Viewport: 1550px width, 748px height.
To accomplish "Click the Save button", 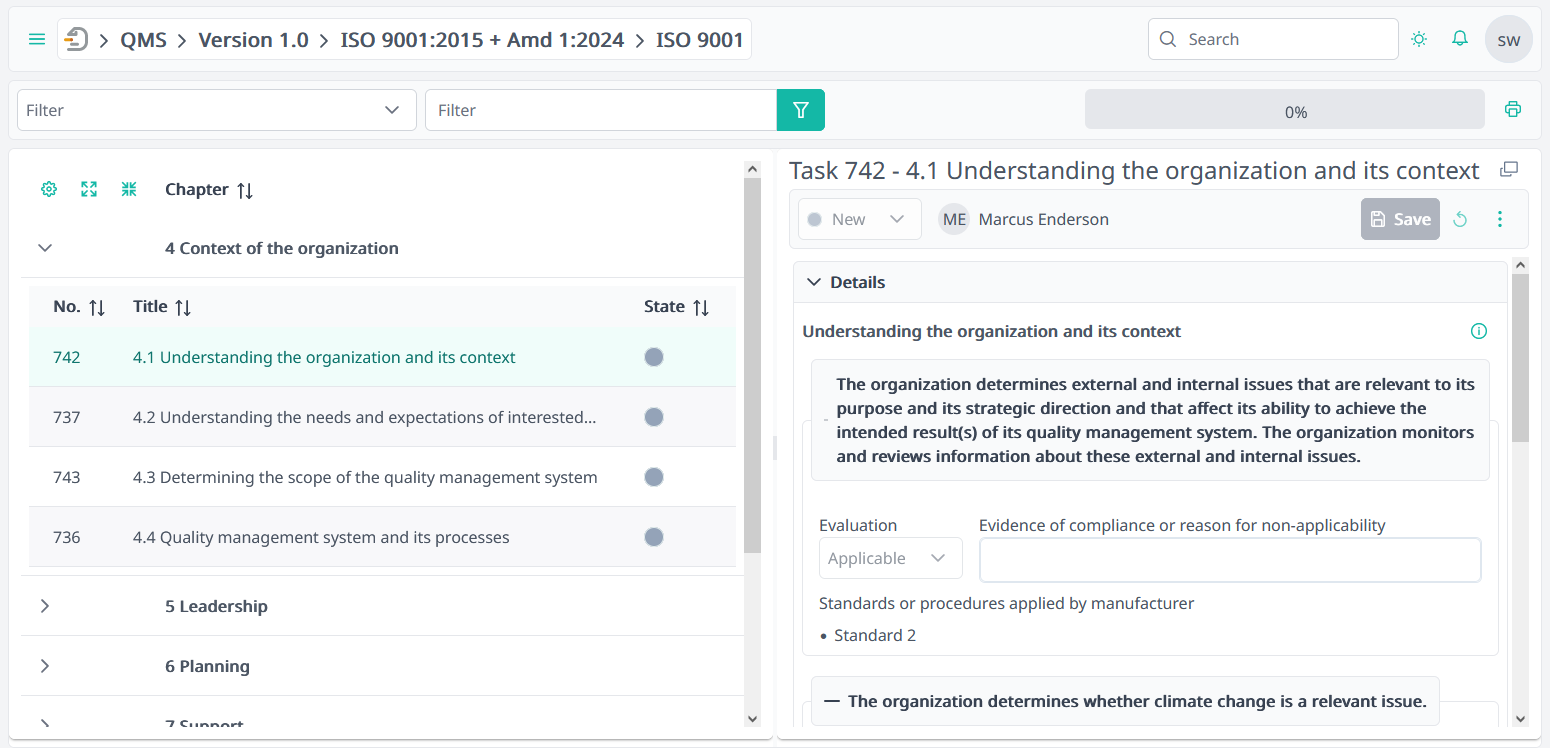I will click(1399, 219).
